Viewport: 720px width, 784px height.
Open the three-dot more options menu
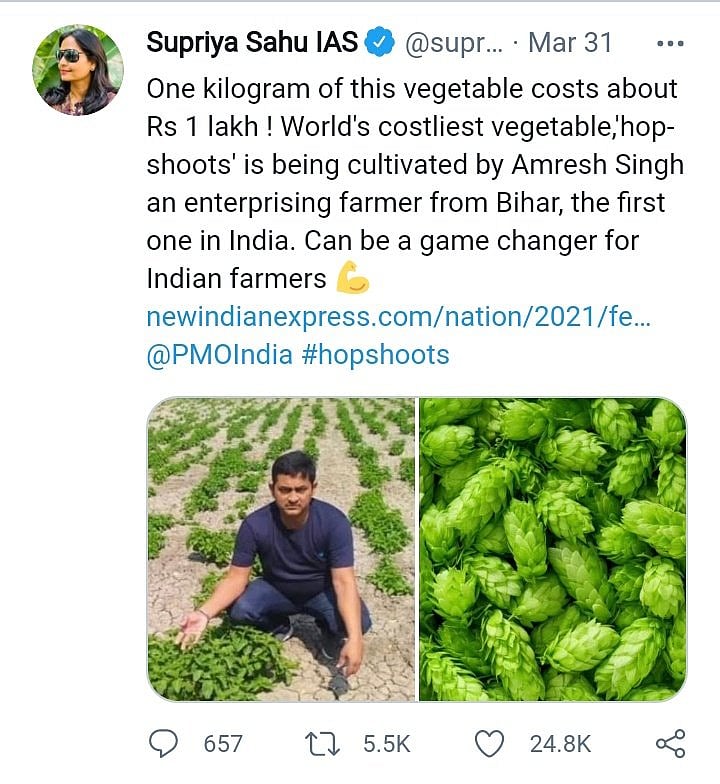click(669, 44)
